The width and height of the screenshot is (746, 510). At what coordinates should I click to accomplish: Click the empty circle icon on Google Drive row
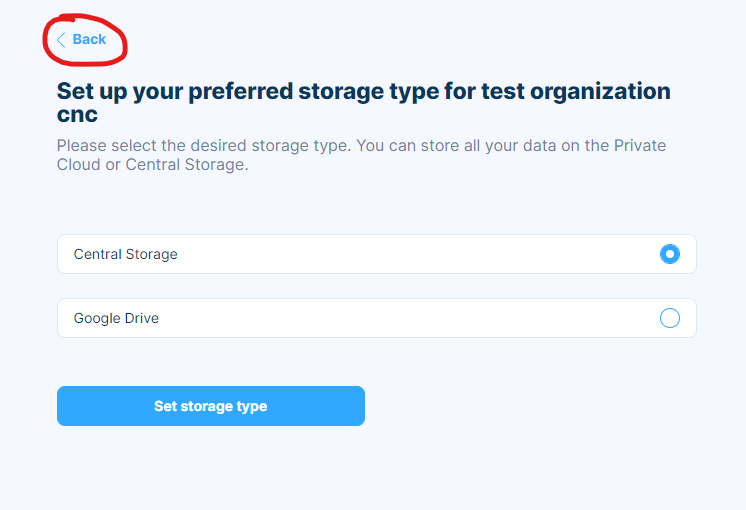(x=669, y=318)
